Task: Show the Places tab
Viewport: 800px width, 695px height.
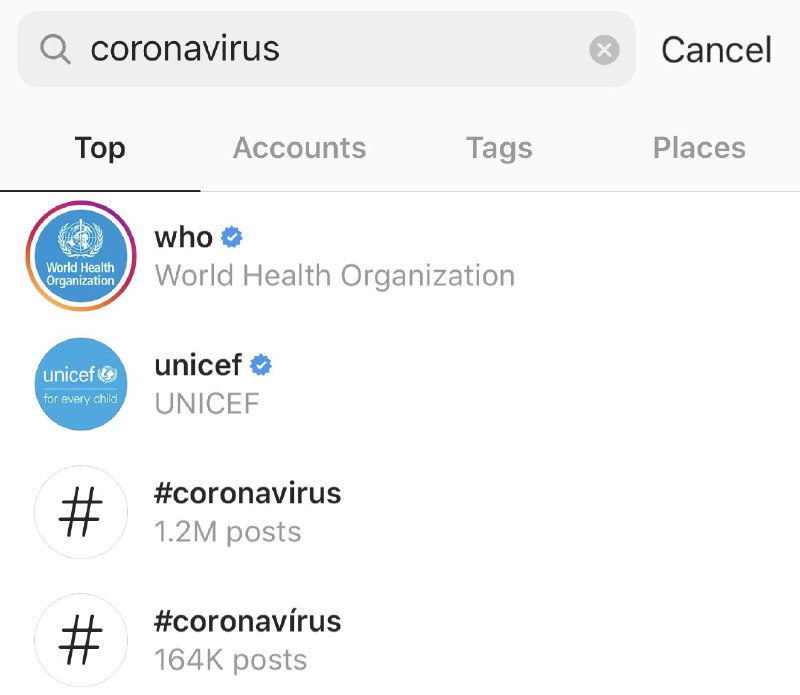Action: [699, 148]
